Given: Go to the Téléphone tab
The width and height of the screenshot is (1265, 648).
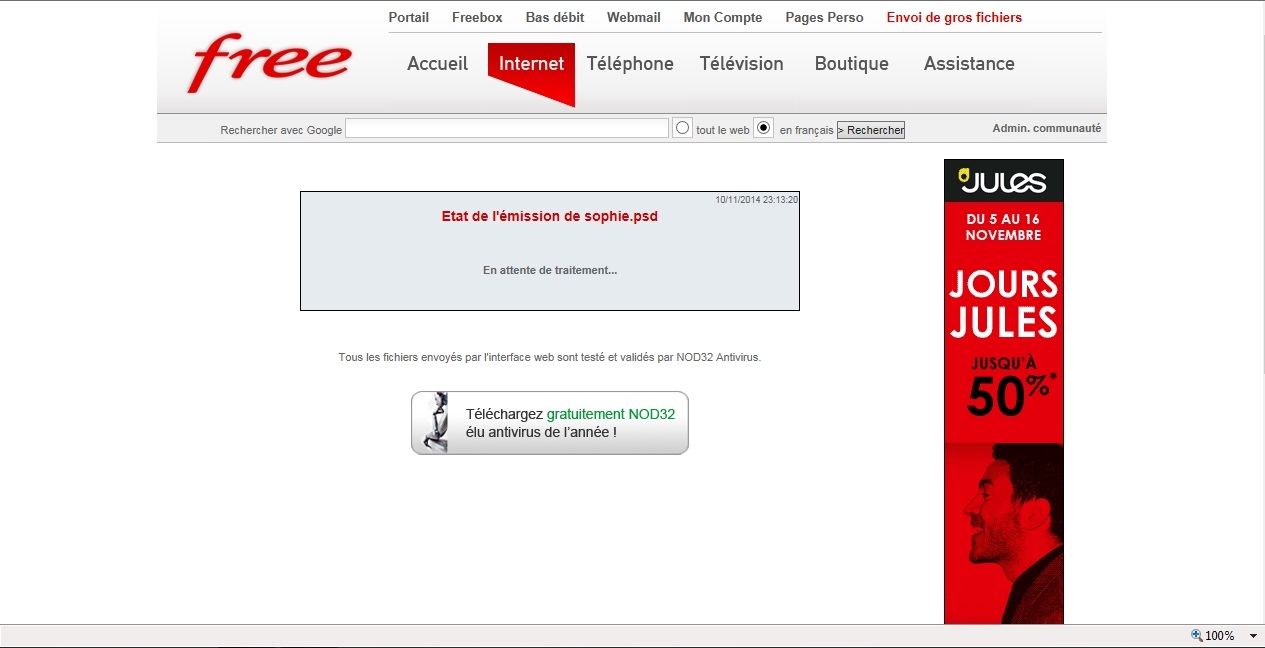Looking at the screenshot, I should pyautogui.click(x=630, y=64).
